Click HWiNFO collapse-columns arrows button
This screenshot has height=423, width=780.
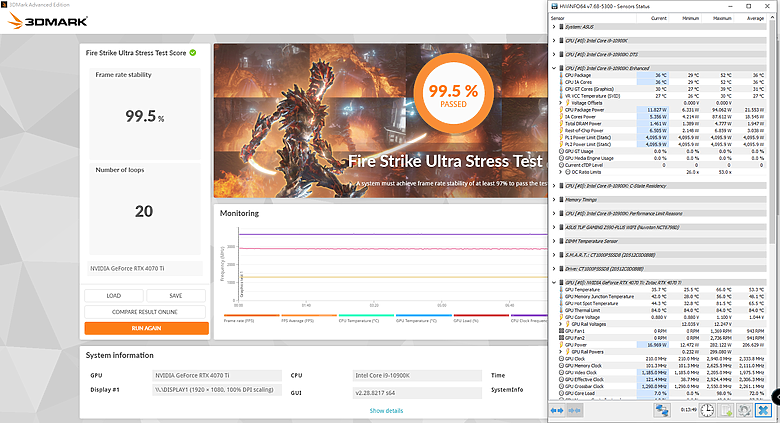click(x=574, y=411)
